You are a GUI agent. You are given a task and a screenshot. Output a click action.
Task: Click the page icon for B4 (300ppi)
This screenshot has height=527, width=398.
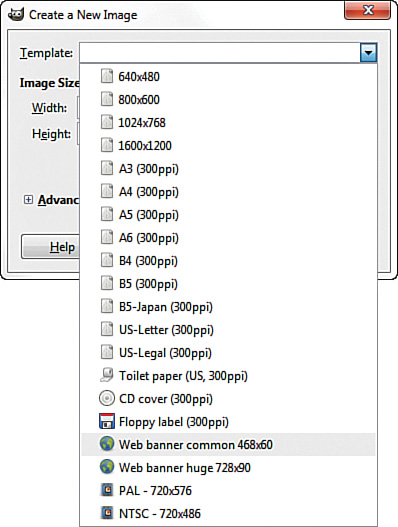(107, 260)
